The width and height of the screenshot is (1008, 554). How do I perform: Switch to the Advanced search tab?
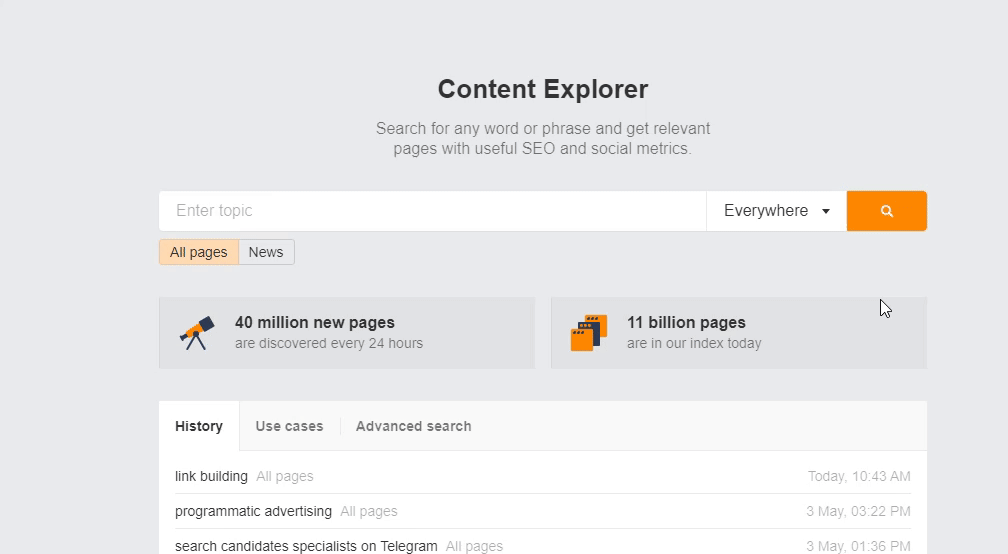[x=413, y=426]
